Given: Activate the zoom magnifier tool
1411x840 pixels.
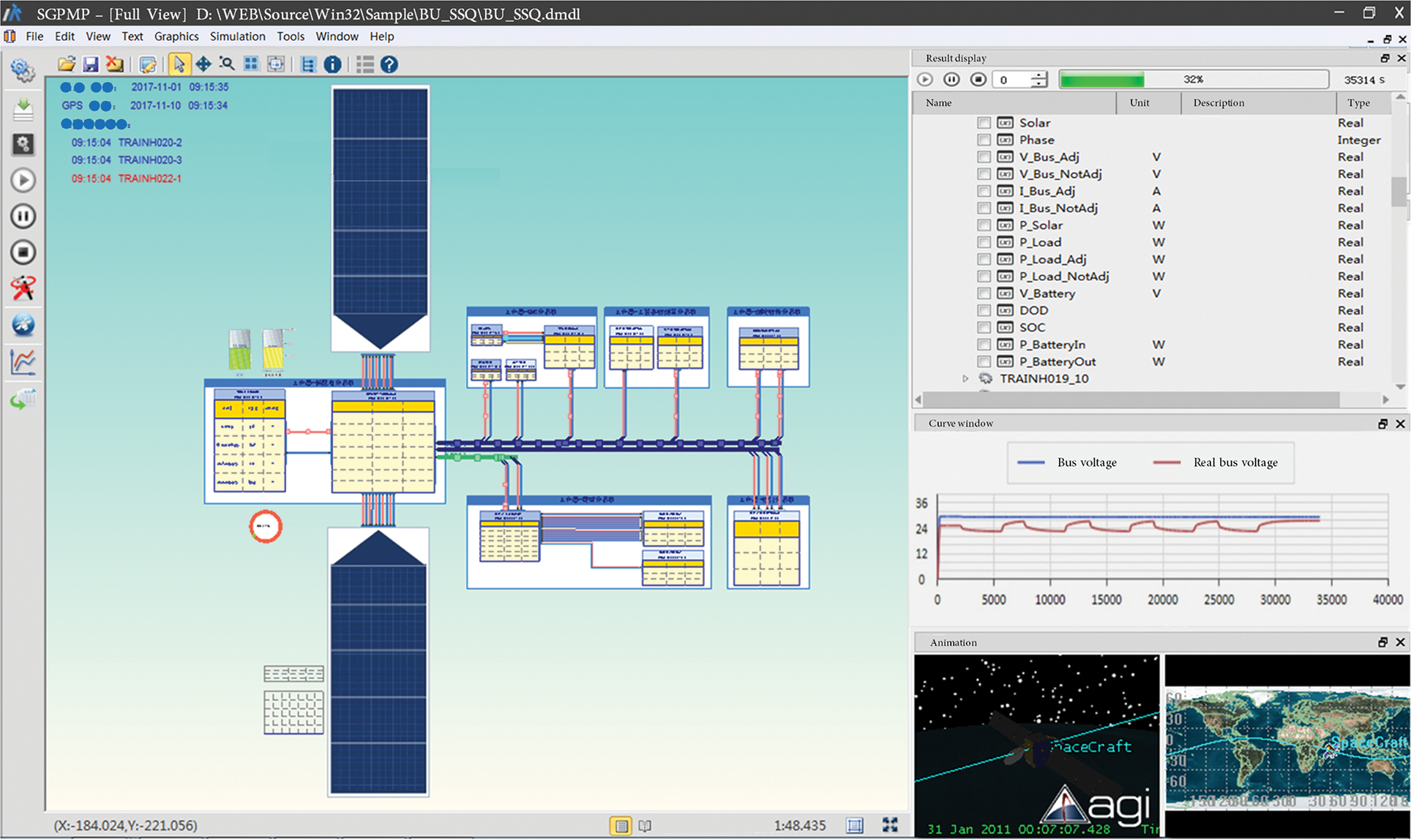Looking at the screenshot, I should coord(227,64).
